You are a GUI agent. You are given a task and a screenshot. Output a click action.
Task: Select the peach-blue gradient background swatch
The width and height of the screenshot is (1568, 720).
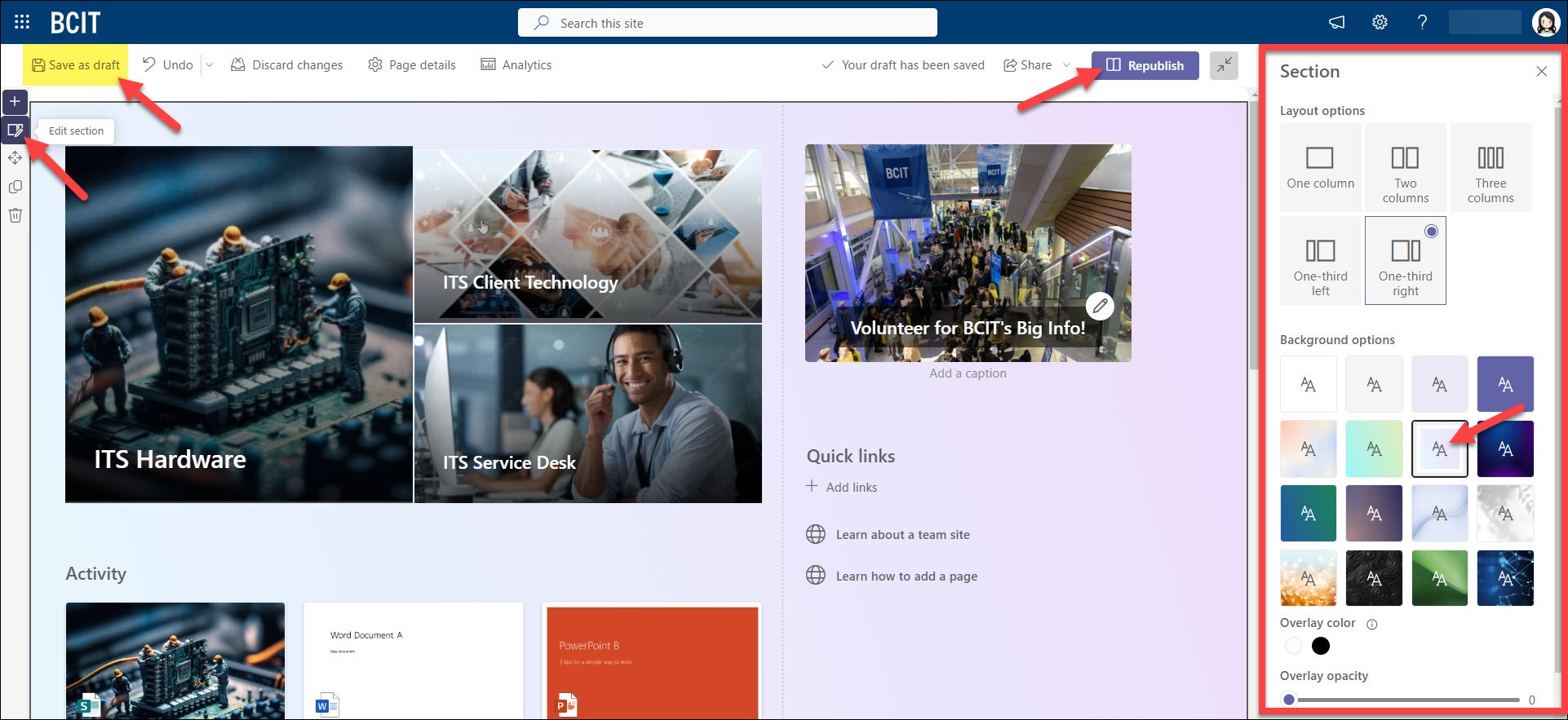pos(1309,448)
